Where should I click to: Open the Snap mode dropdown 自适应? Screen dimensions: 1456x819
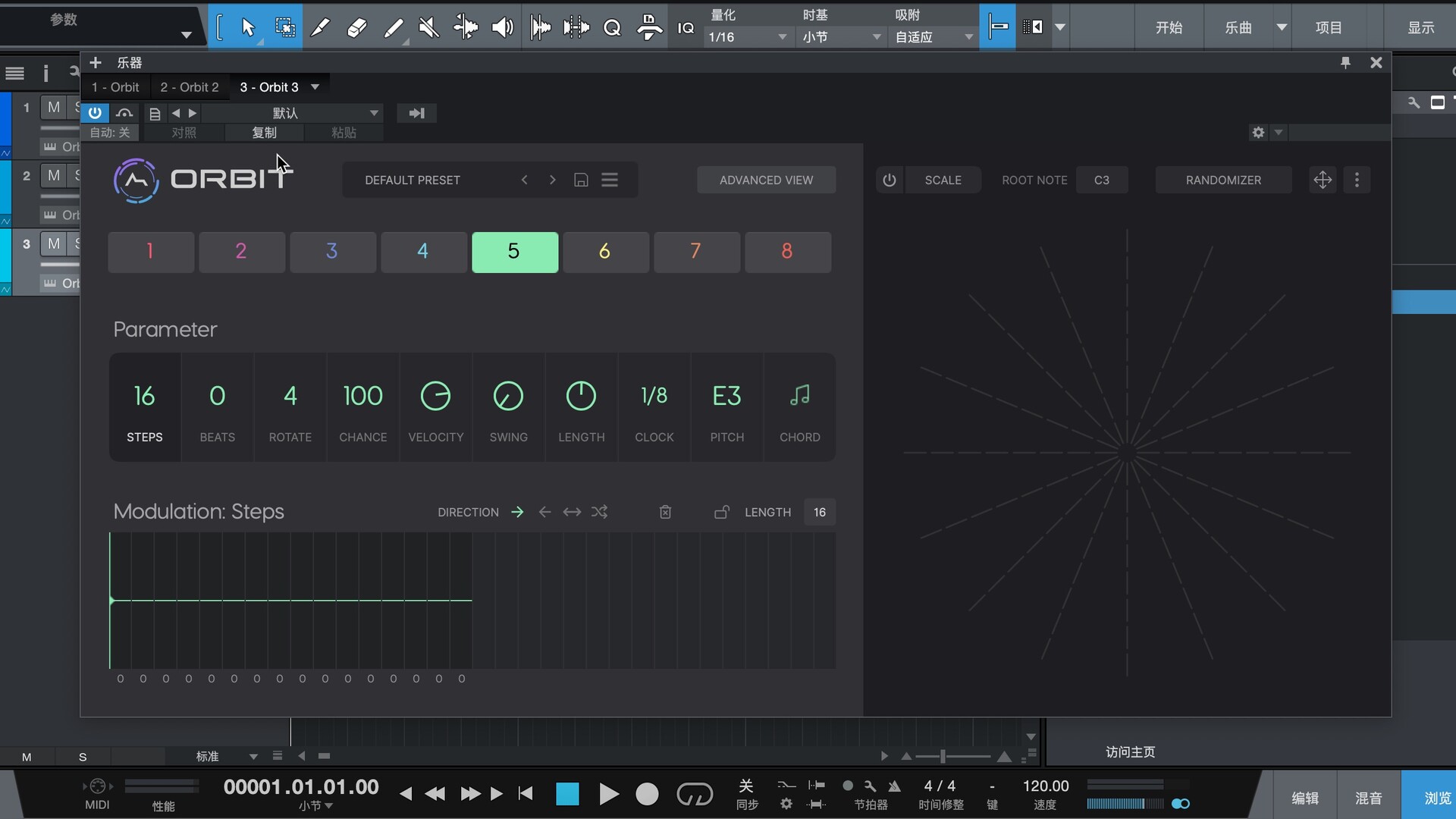click(x=934, y=36)
